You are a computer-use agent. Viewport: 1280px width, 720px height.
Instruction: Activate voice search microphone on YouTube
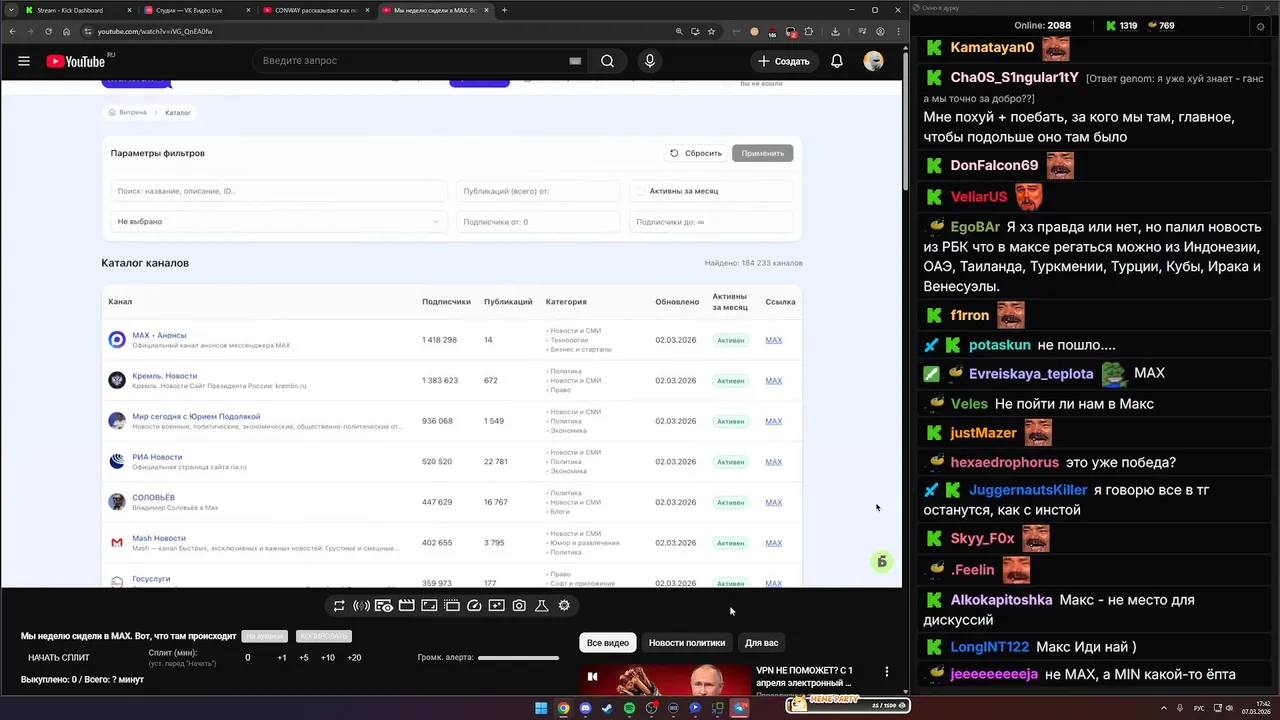pyautogui.click(x=650, y=61)
